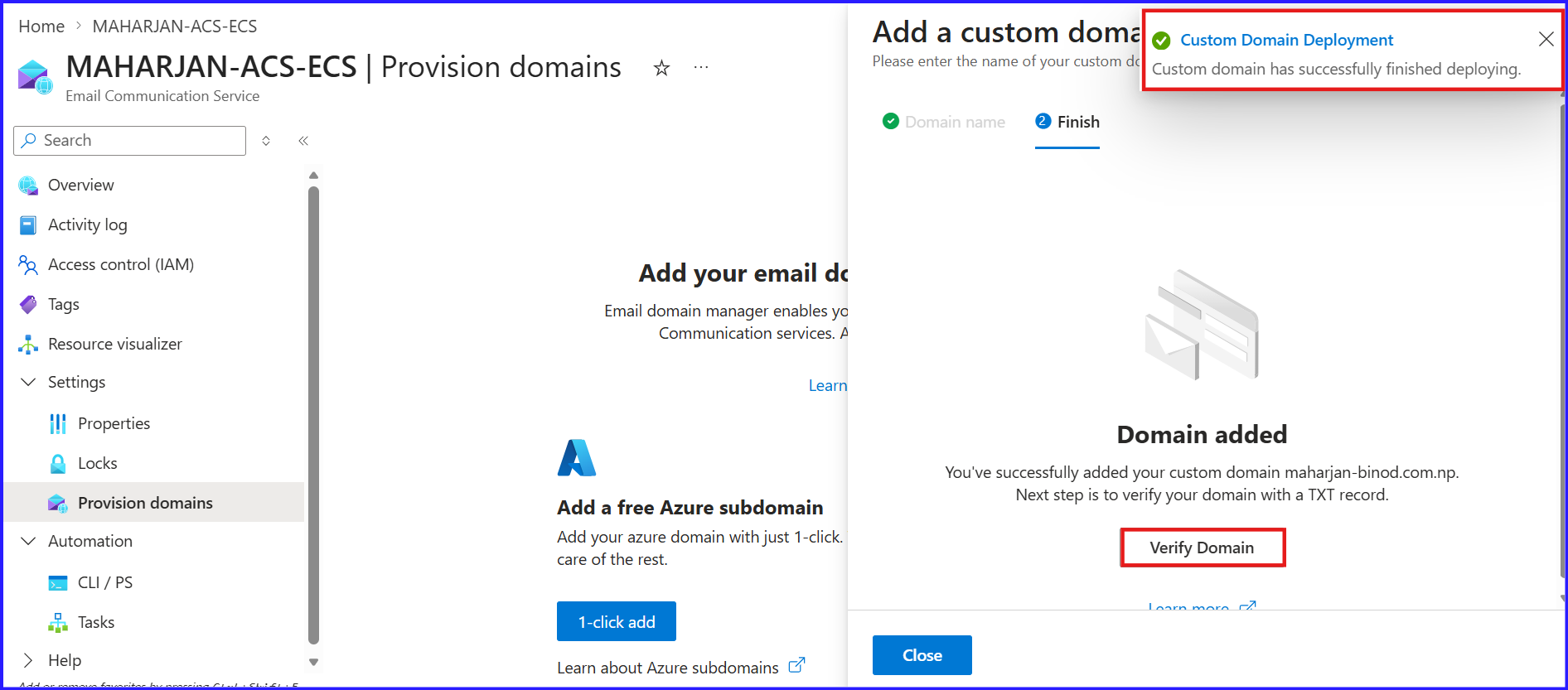Click the Tasks icon

click(x=58, y=623)
